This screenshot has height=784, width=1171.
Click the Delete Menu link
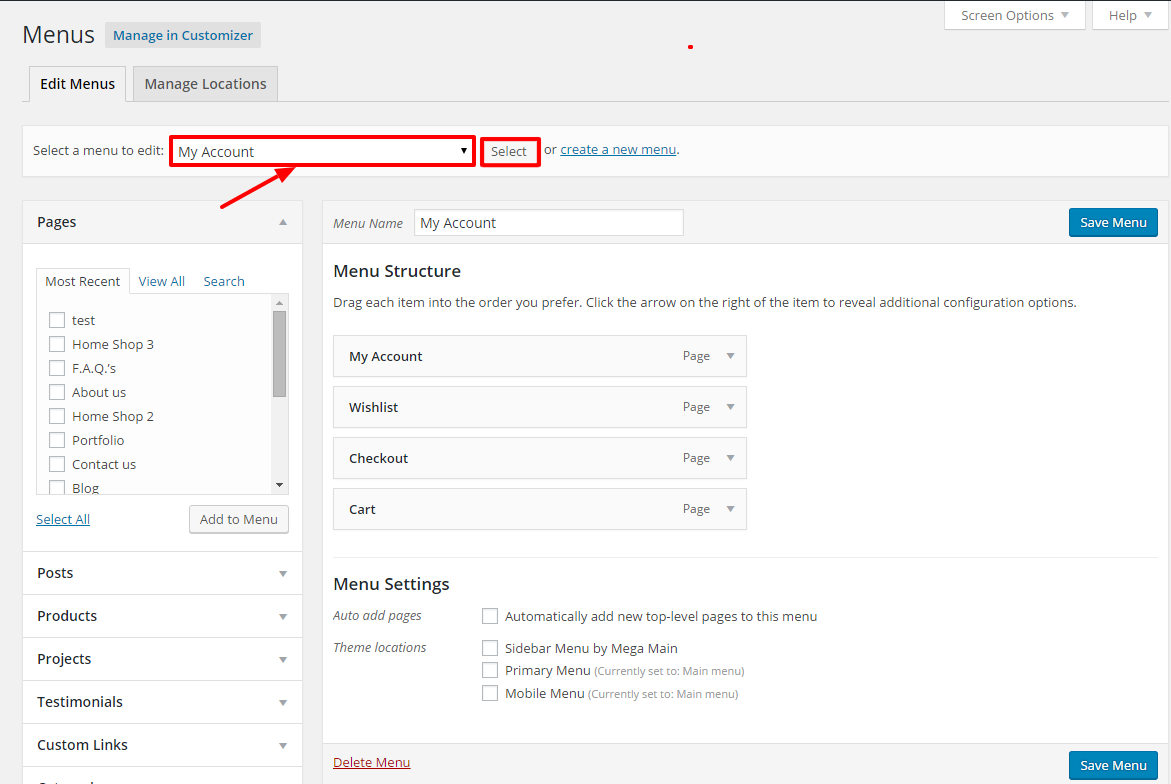(x=371, y=763)
